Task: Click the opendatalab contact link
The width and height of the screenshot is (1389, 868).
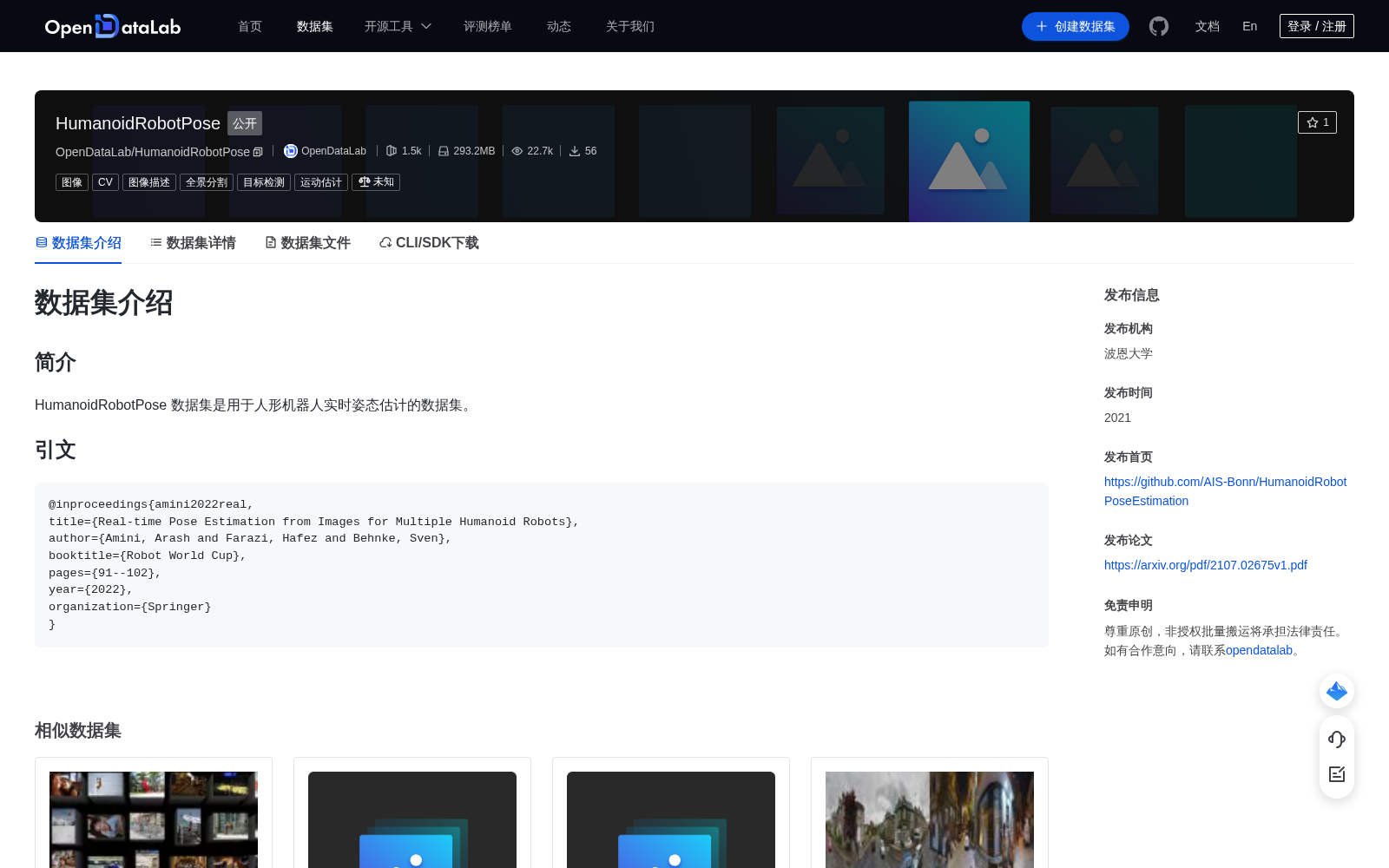Action: pos(1259,650)
